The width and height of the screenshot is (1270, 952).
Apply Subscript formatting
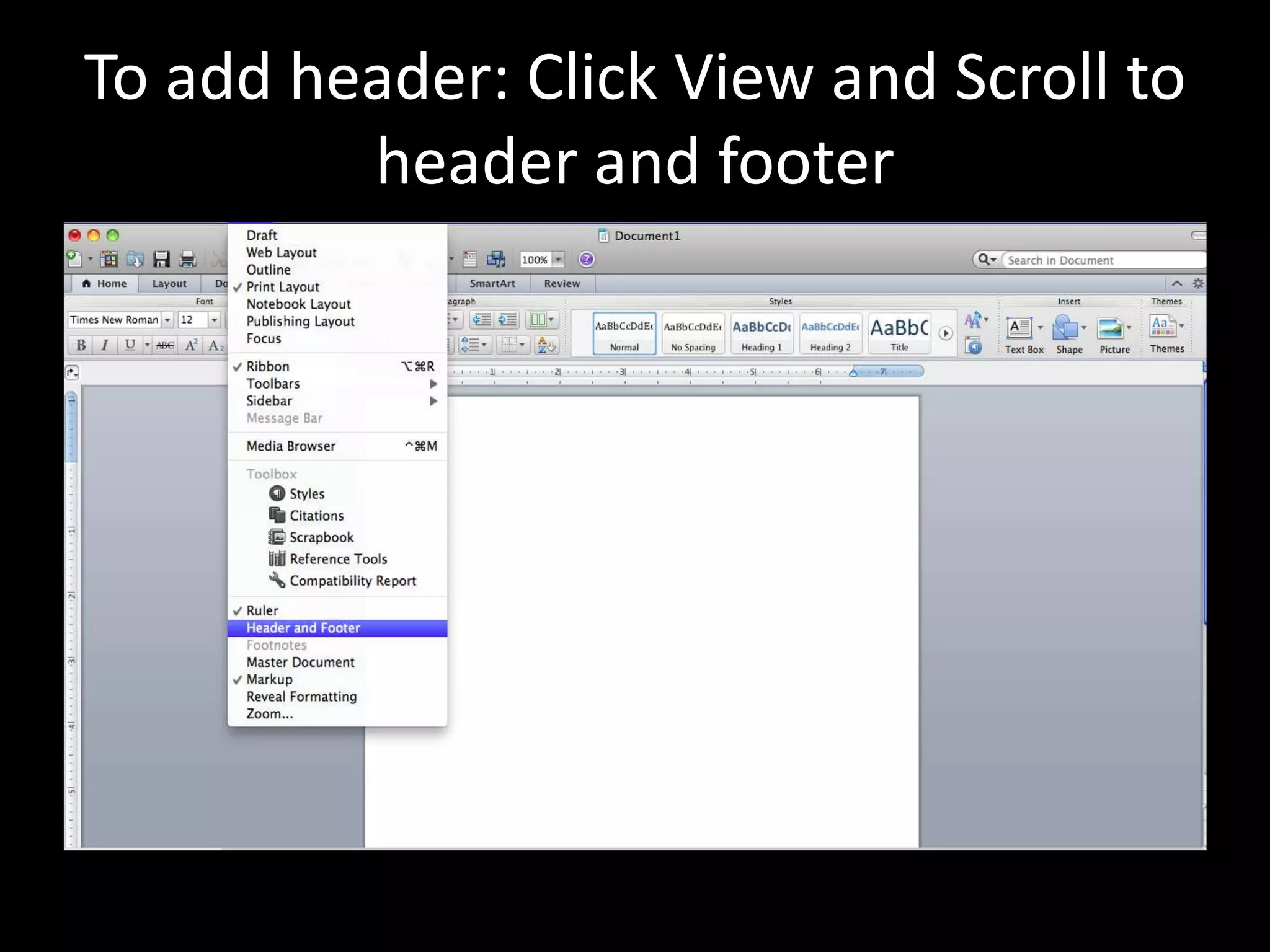(215, 345)
